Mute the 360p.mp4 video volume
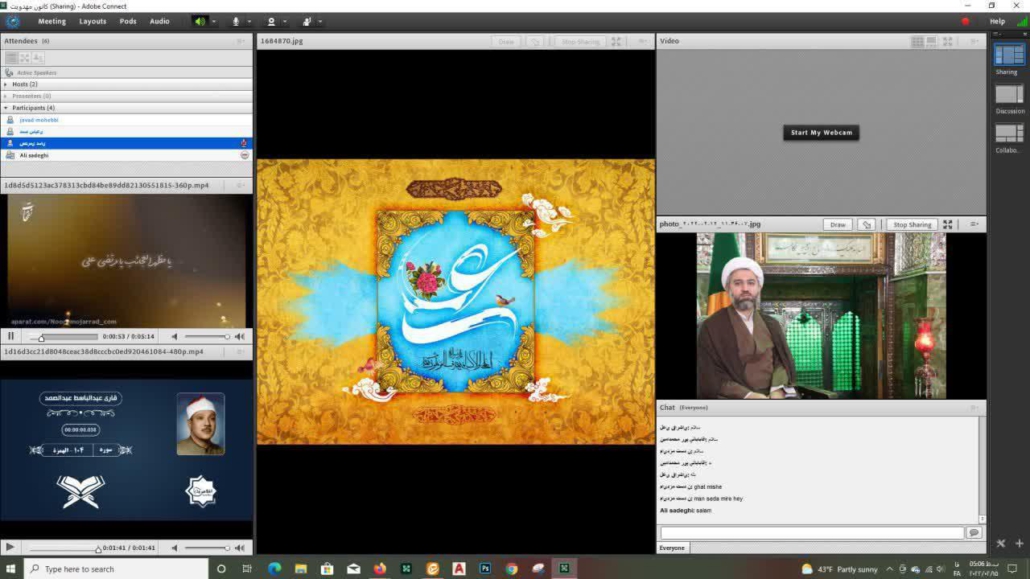1030x579 pixels. pos(174,336)
